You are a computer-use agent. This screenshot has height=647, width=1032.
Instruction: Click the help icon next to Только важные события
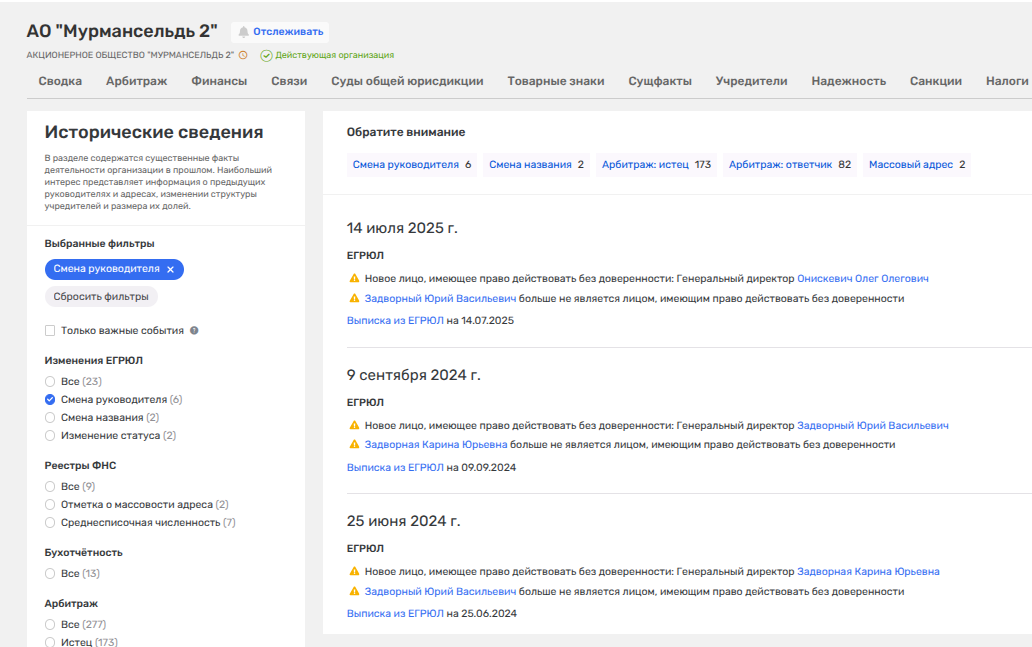point(194,330)
